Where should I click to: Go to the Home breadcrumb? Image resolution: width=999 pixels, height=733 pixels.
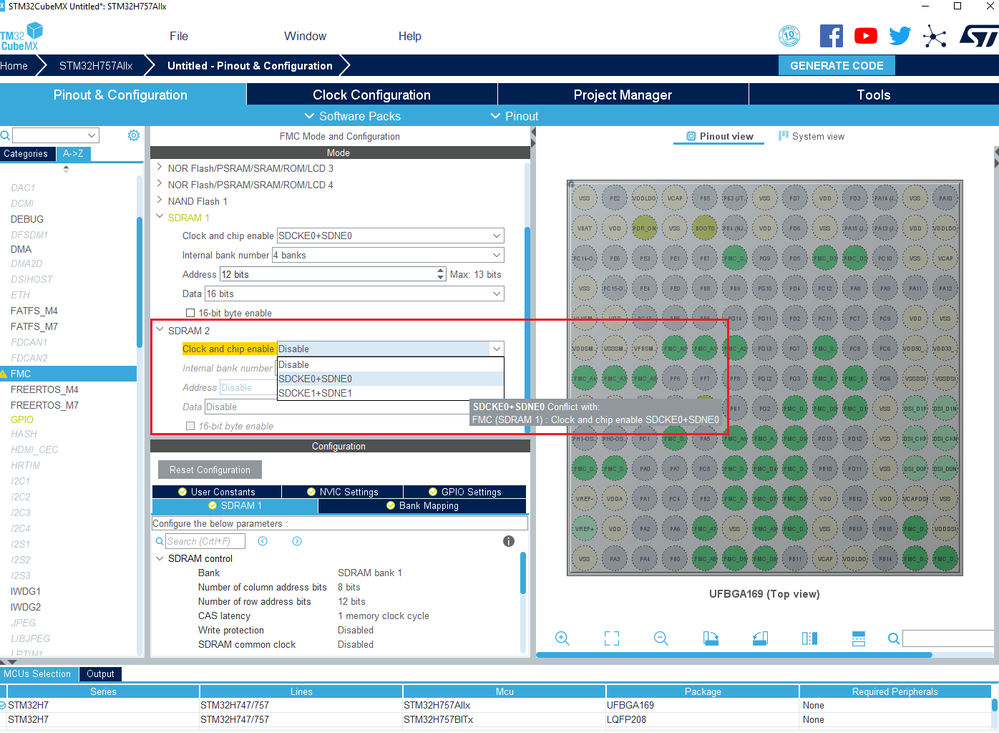(x=14, y=66)
